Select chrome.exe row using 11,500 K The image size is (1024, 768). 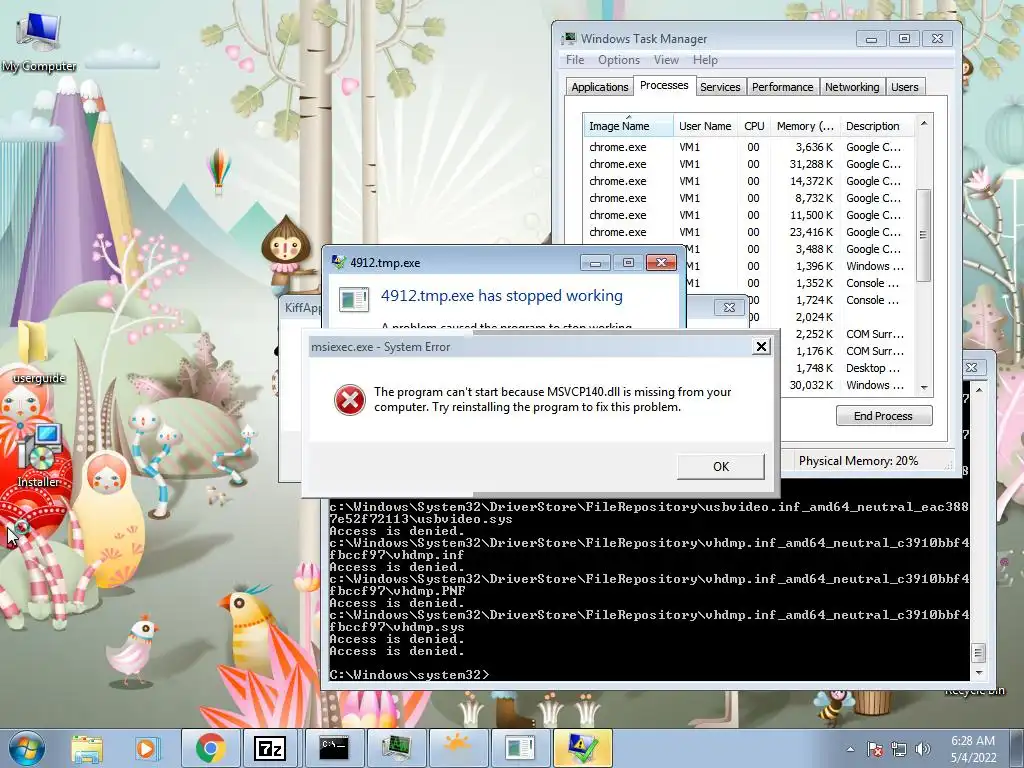tap(748, 215)
